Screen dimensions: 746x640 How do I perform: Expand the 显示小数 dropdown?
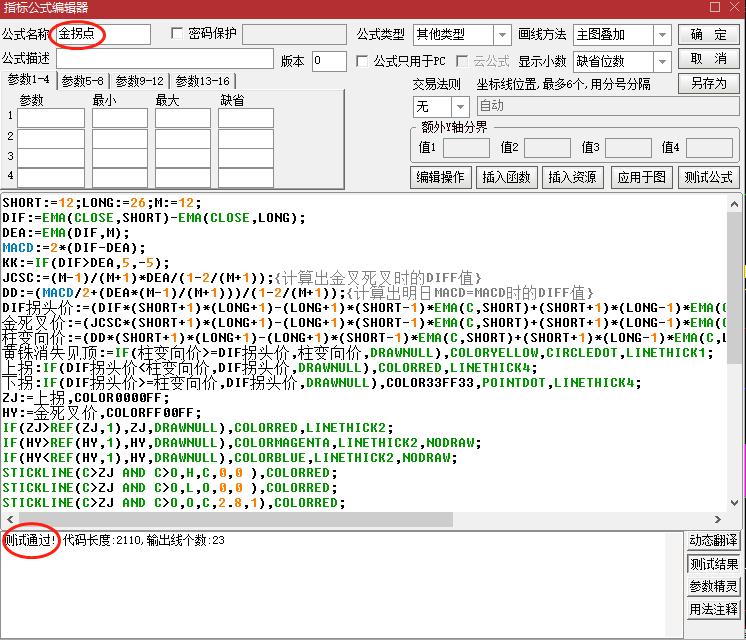pos(662,61)
